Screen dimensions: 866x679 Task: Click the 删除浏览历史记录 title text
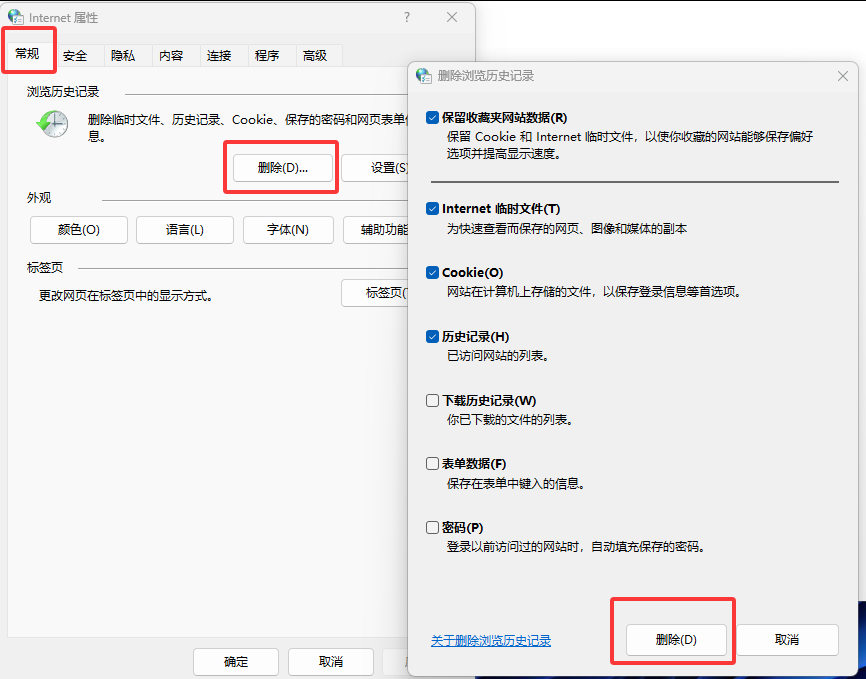tap(485, 76)
